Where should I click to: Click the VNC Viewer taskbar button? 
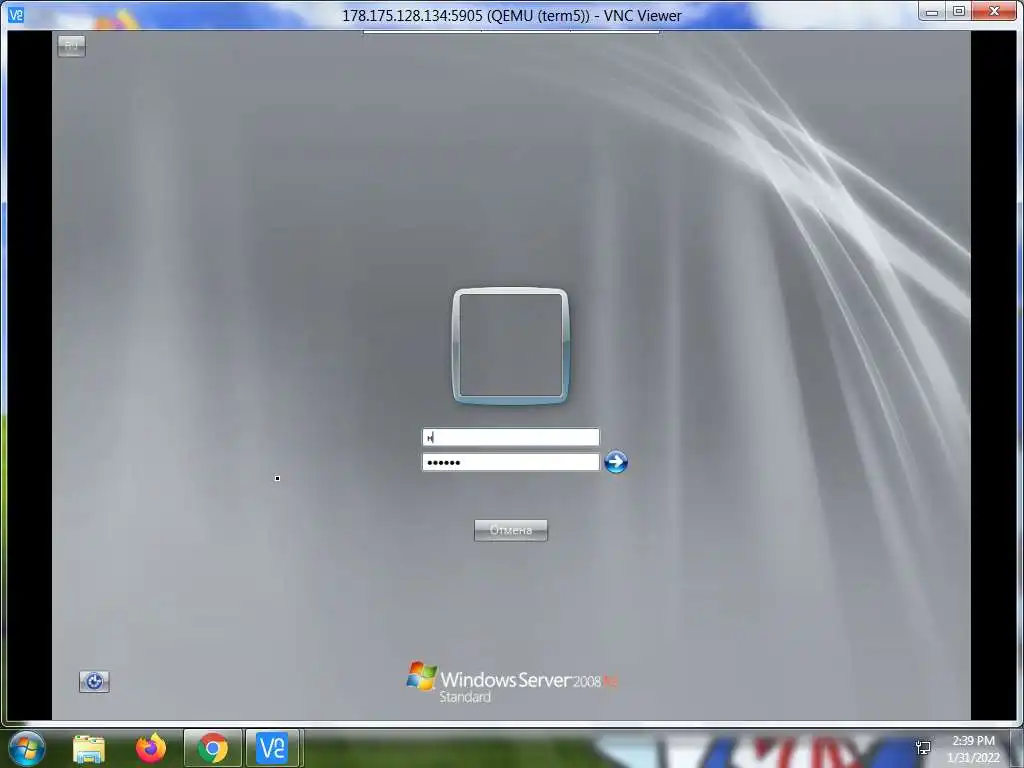pyautogui.click(x=272, y=748)
